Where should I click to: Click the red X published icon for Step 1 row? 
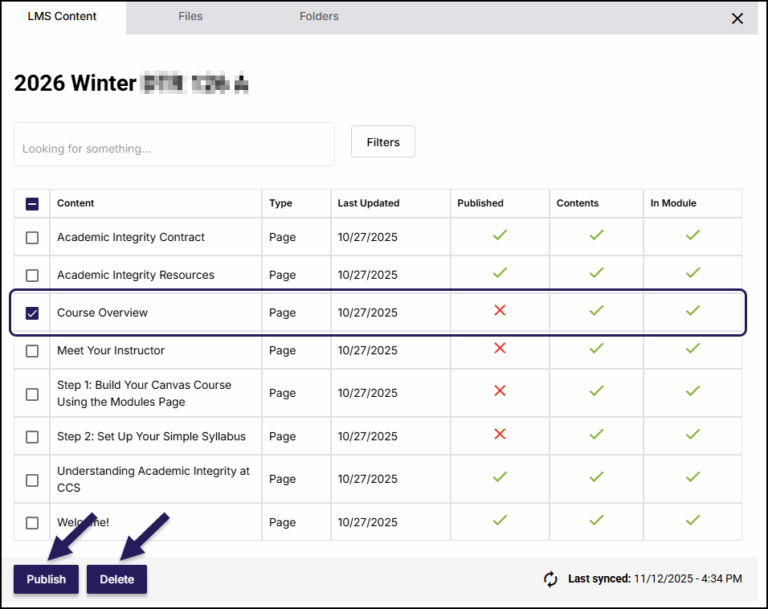(500, 390)
